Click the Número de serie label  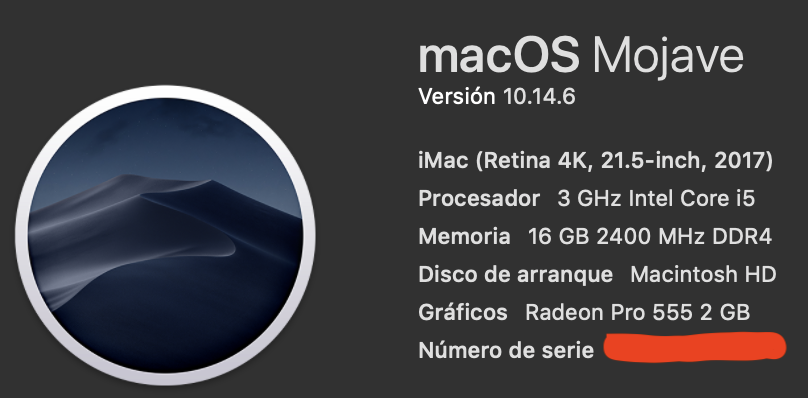pyautogui.click(x=506, y=351)
